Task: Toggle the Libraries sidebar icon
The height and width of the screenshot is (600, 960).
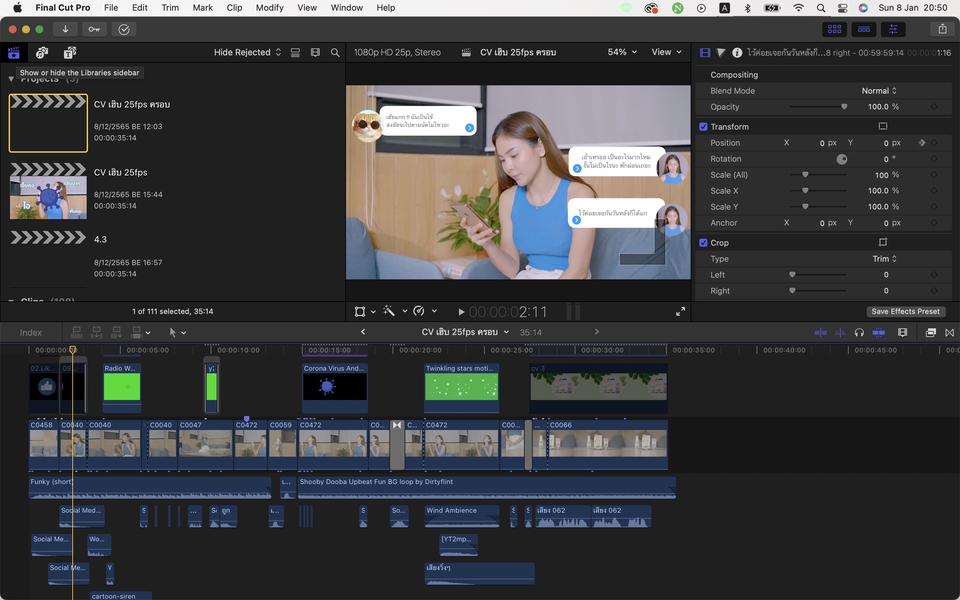Action: tap(13, 53)
